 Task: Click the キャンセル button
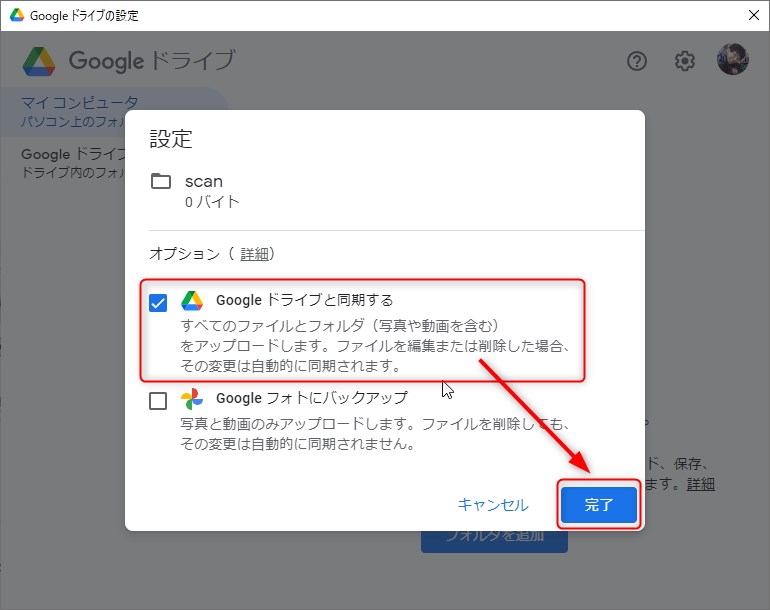492,505
